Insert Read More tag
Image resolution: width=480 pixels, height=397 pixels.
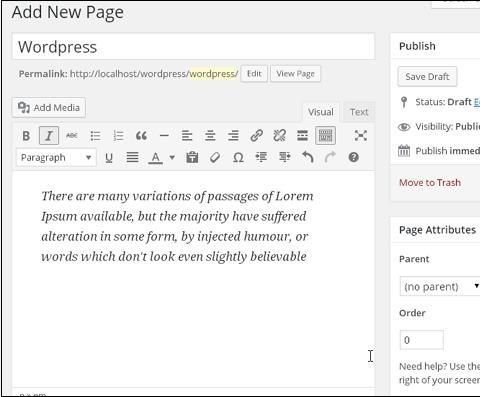[x=302, y=136]
